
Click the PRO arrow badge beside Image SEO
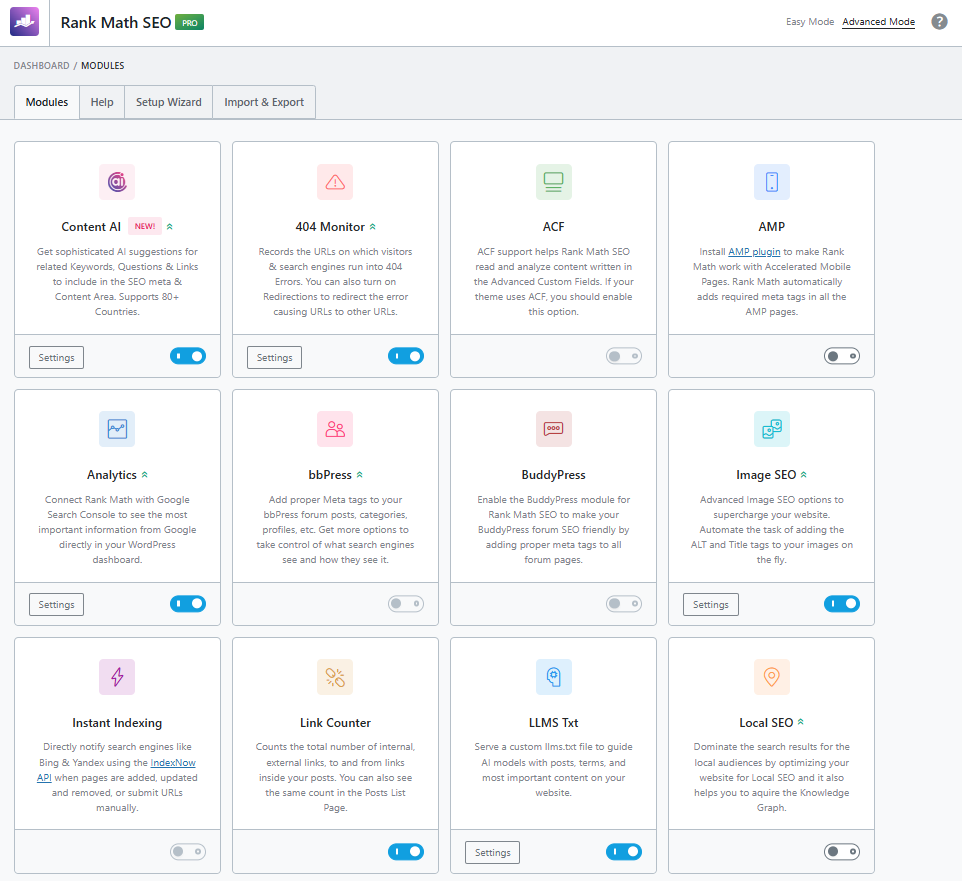[804, 474]
